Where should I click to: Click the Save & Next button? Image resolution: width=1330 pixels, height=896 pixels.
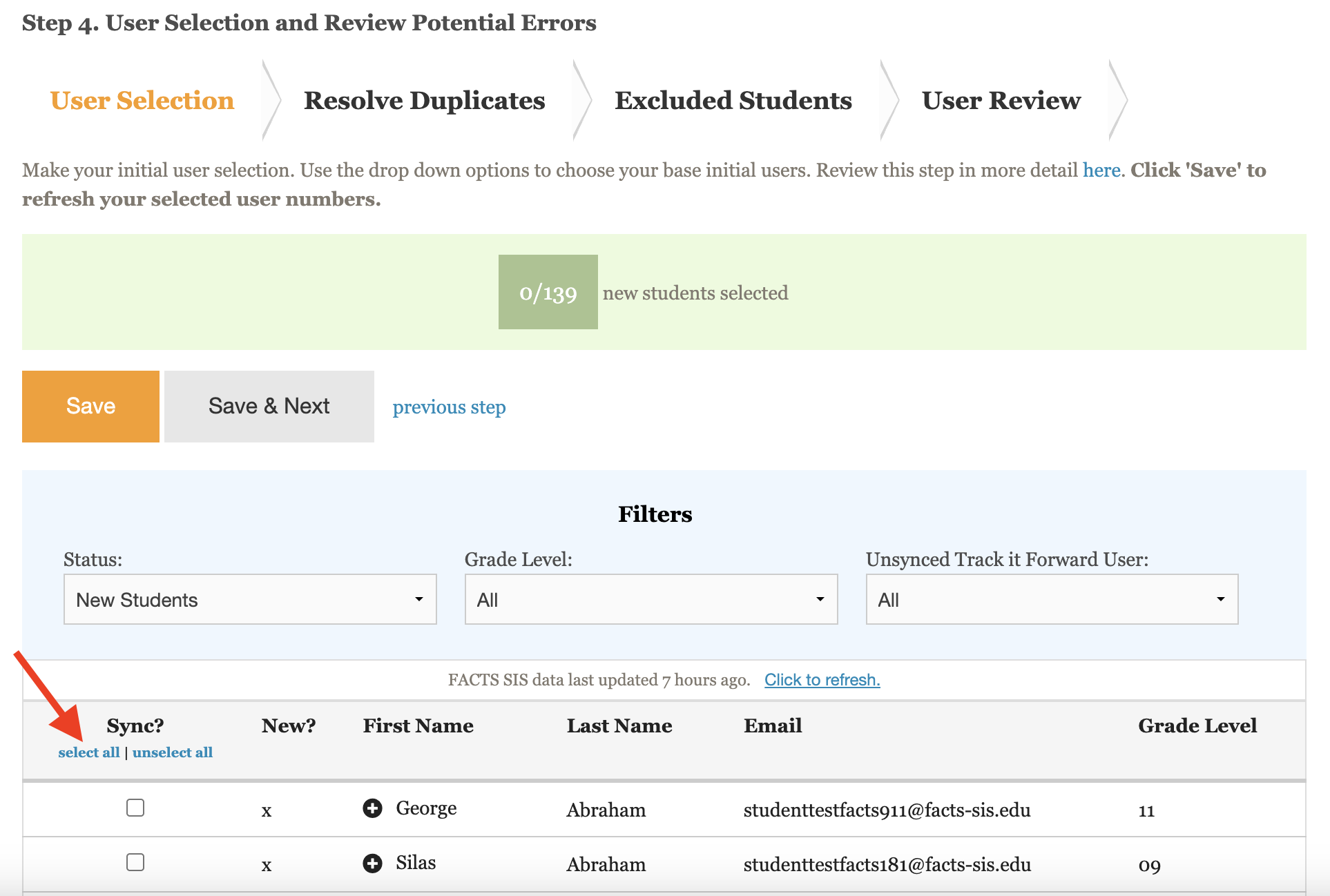269,406
